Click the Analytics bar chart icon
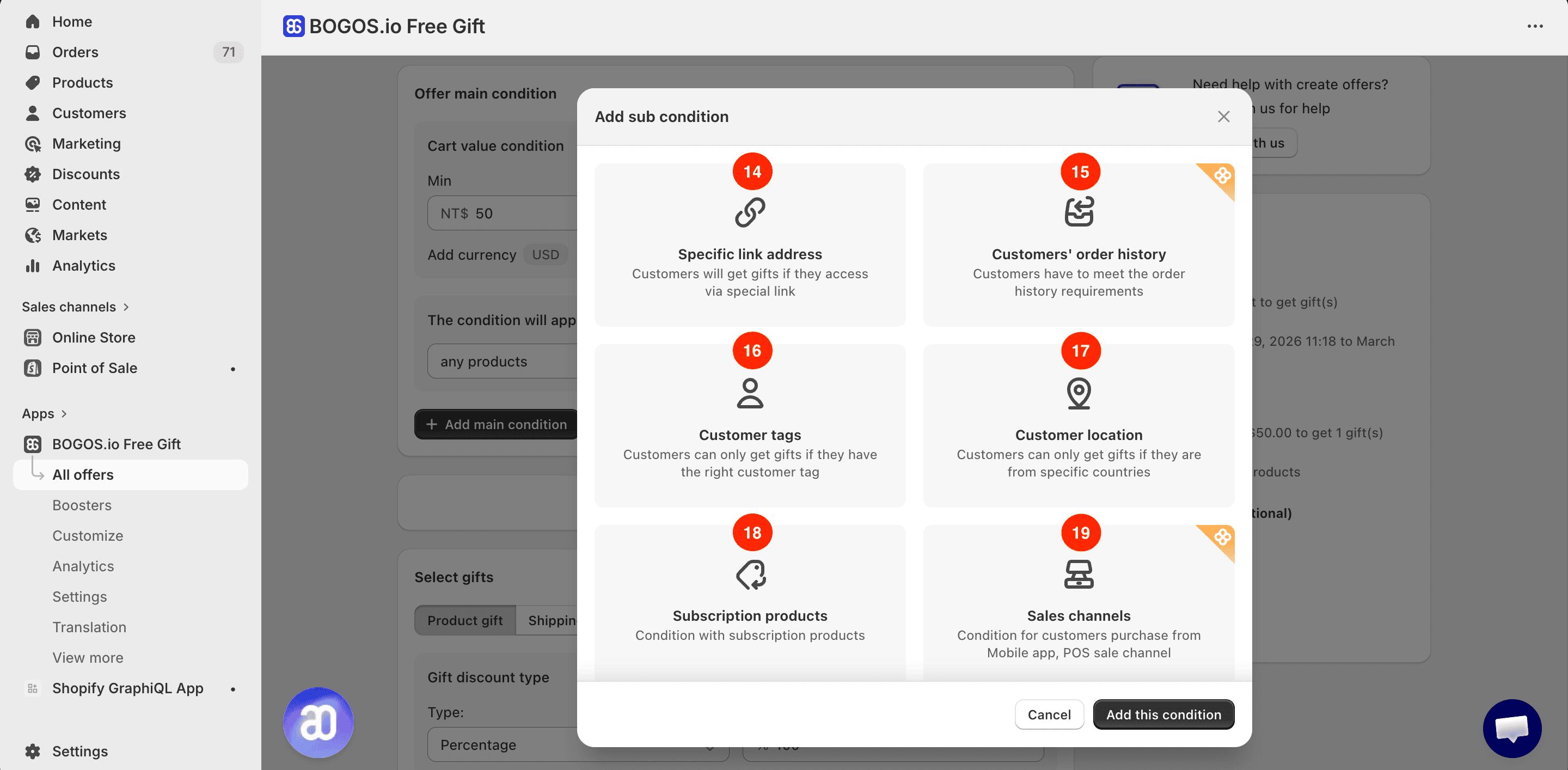This screenshot has width=1568, height=770. tap(33, 265)
